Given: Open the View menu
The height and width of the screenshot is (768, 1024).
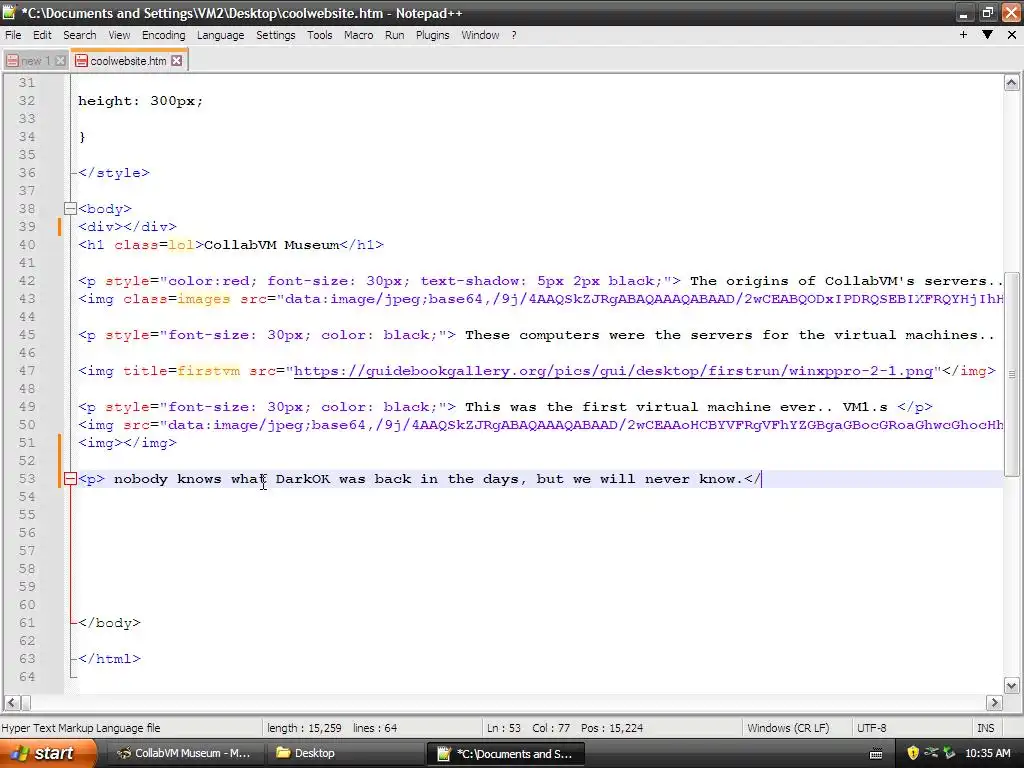Looking at the screenshot, I should tap(119, 35).
